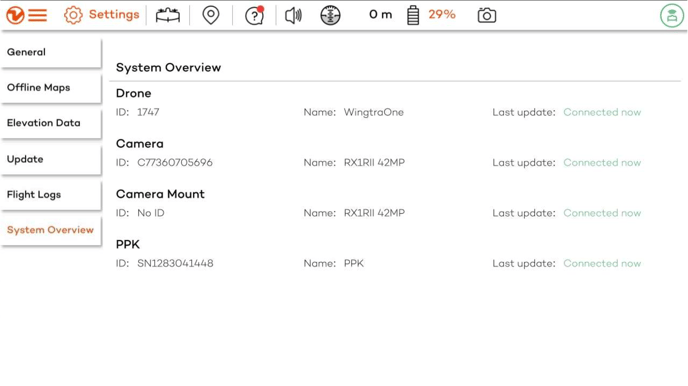Screen dimensions: 688x386
Task: Select the System Overview tab
Action: click(51, 230)
